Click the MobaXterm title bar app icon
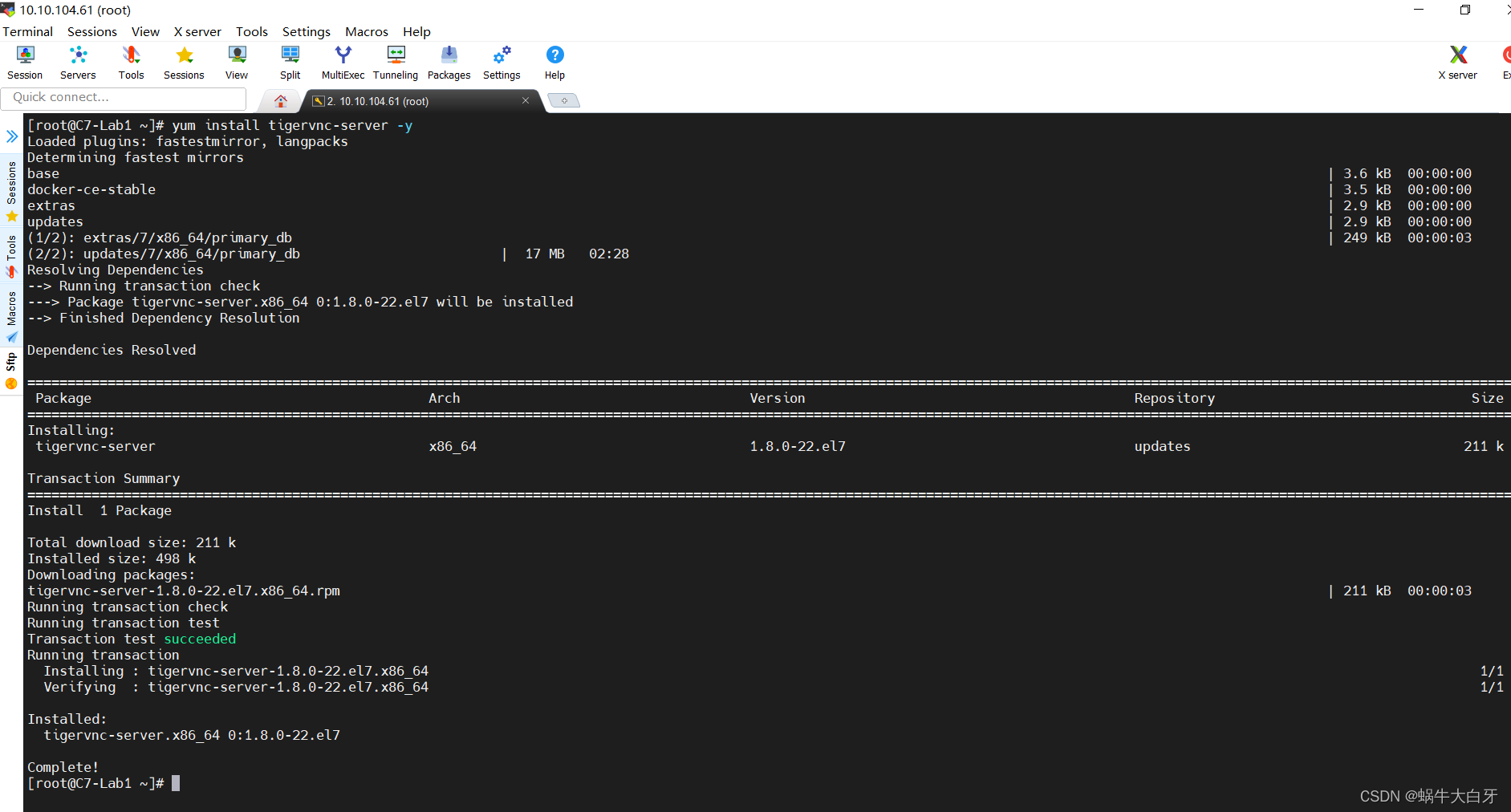This screenshot has height=812, width=1511. point(8,9)
